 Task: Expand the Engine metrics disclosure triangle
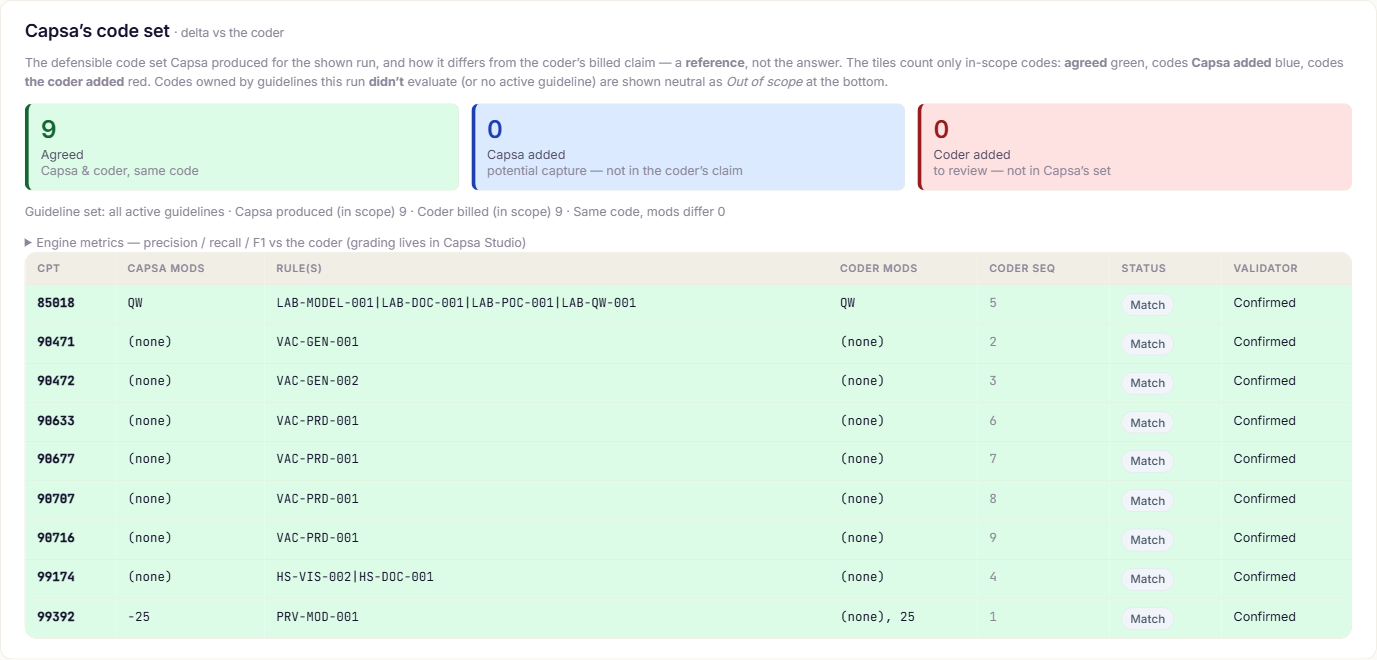(29, 243)
